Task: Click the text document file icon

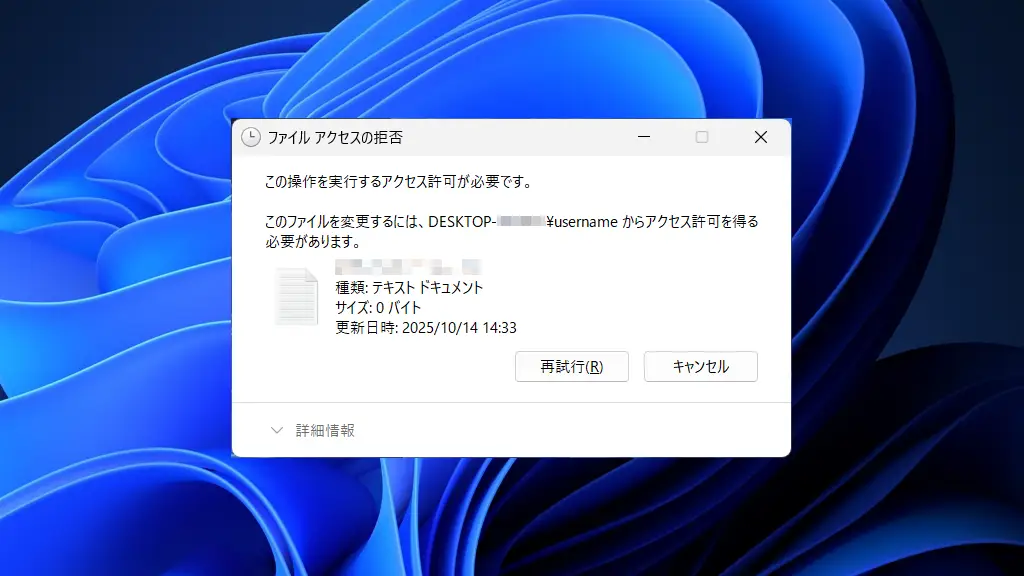Action: [x=296, y=296]
